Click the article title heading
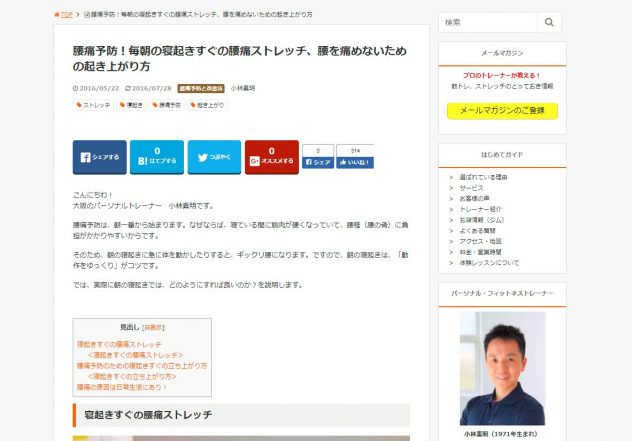Viewport: 632px width, 441px height. (240, 58)
